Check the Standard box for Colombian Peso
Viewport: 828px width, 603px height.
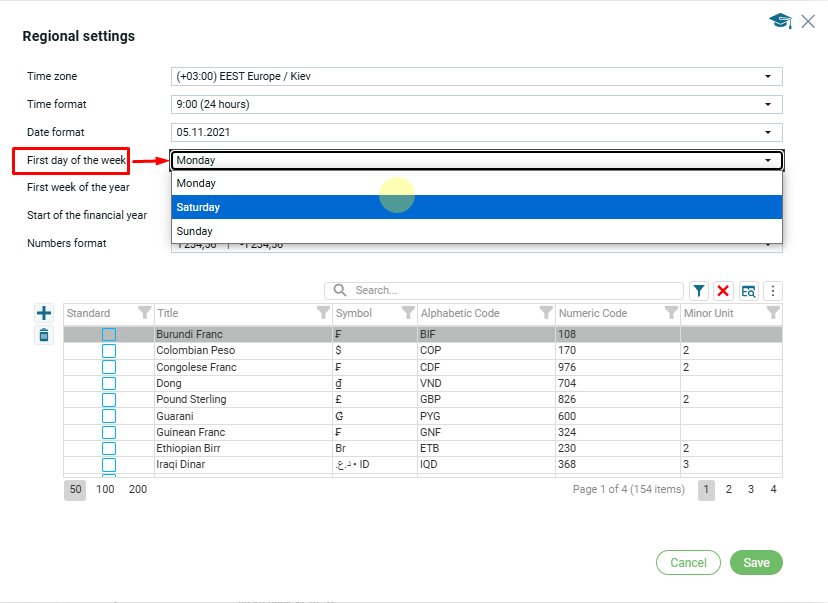click(x=109, y=351)
